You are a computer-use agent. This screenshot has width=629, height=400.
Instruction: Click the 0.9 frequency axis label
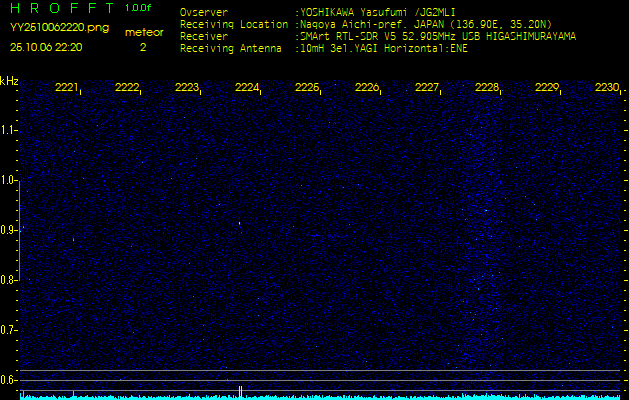(9, 230)
